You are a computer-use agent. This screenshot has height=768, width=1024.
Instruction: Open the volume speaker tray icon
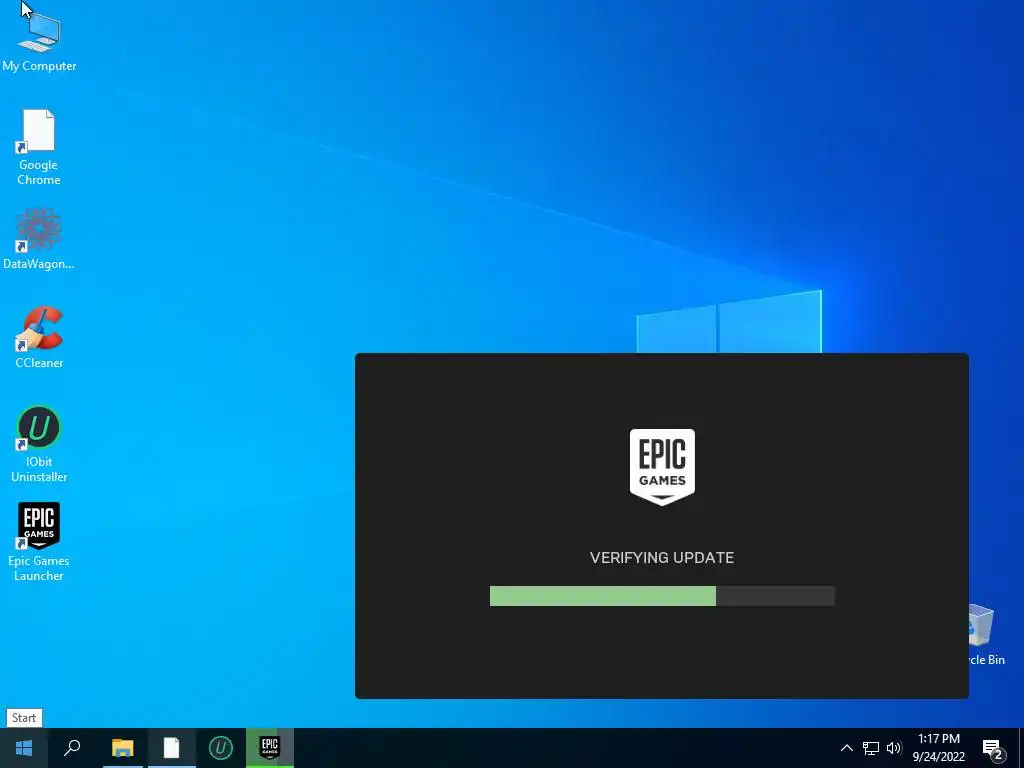pos(894,748)
